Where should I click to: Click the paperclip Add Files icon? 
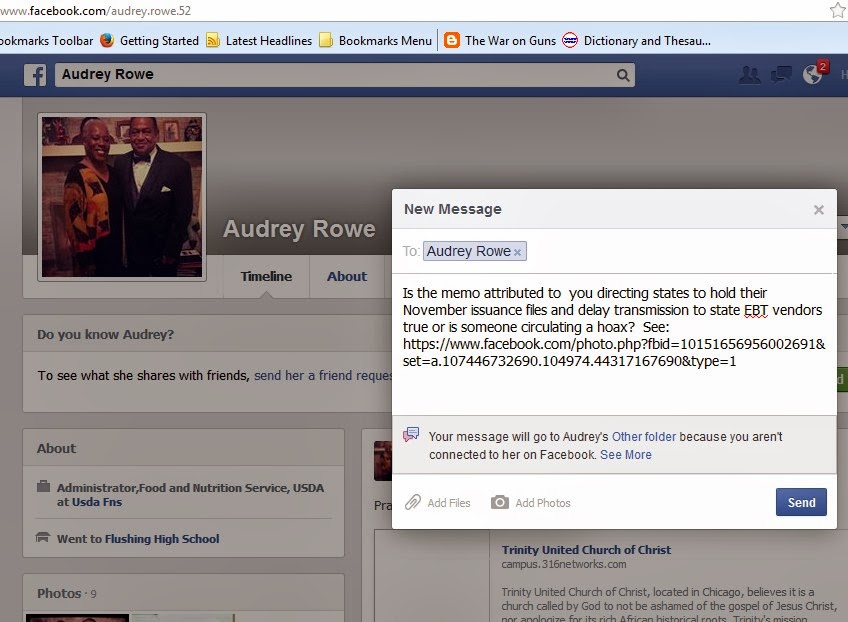[413, 502]
